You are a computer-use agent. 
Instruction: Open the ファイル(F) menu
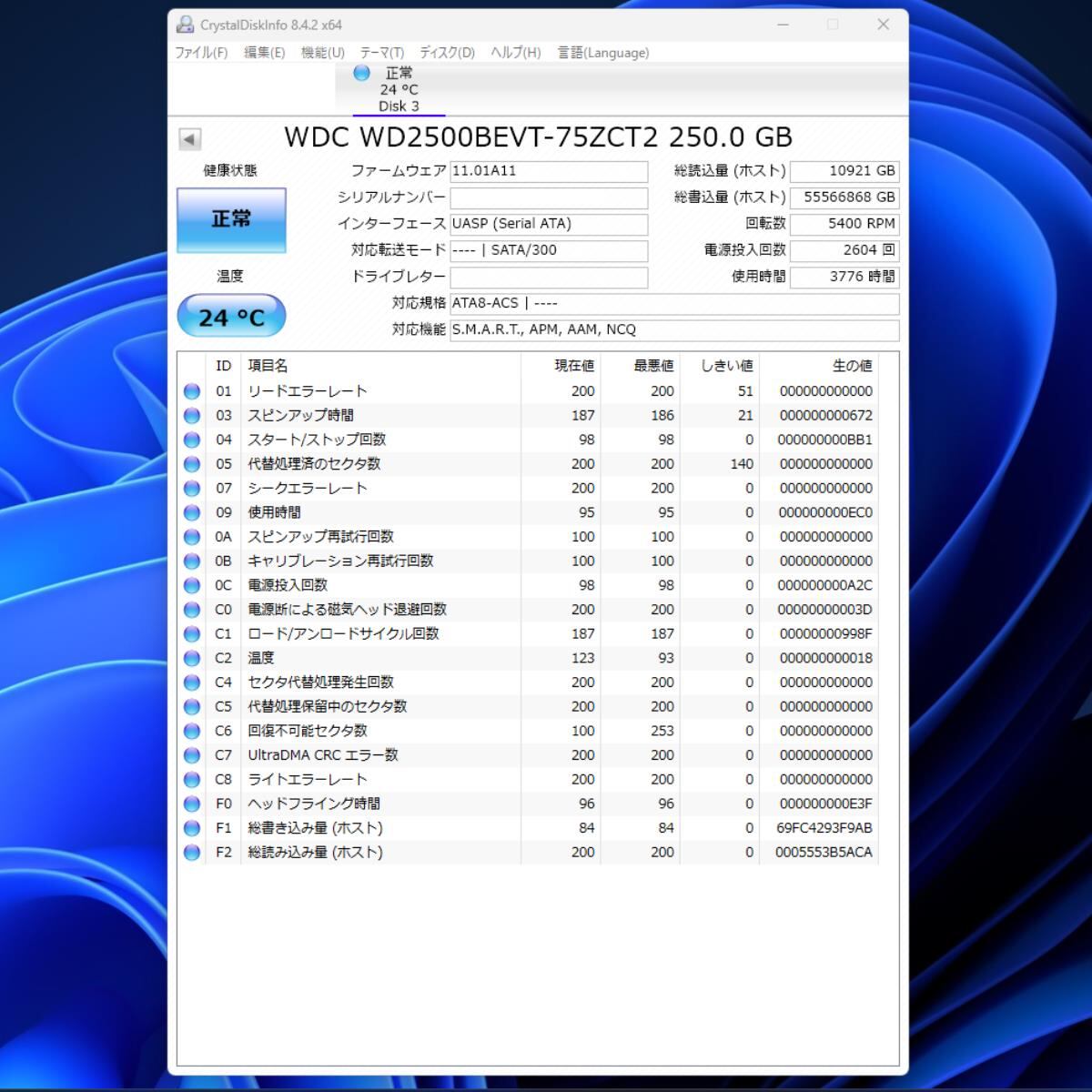201,53
